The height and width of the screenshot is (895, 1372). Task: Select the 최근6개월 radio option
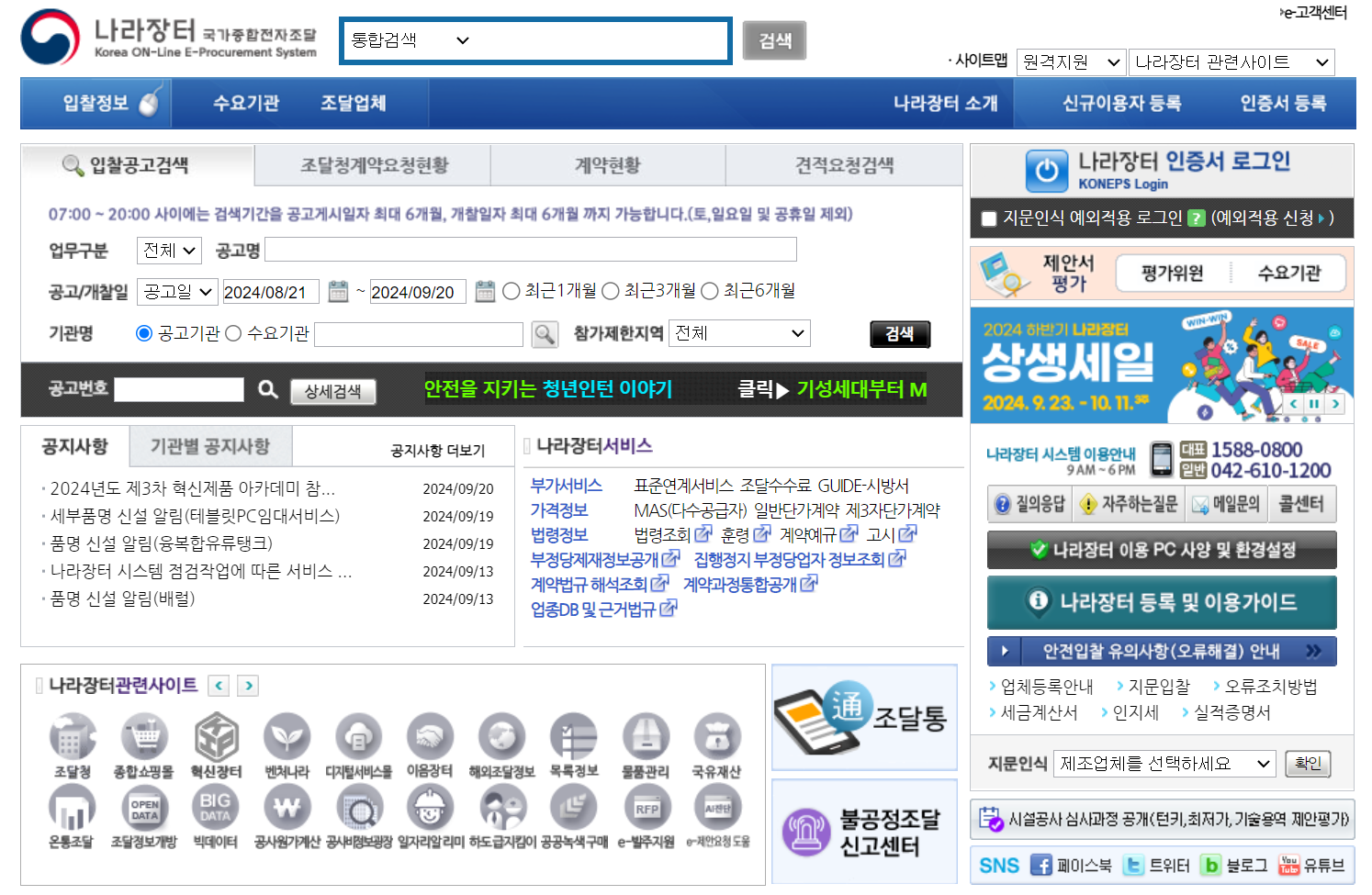click(x=710, y=291)
